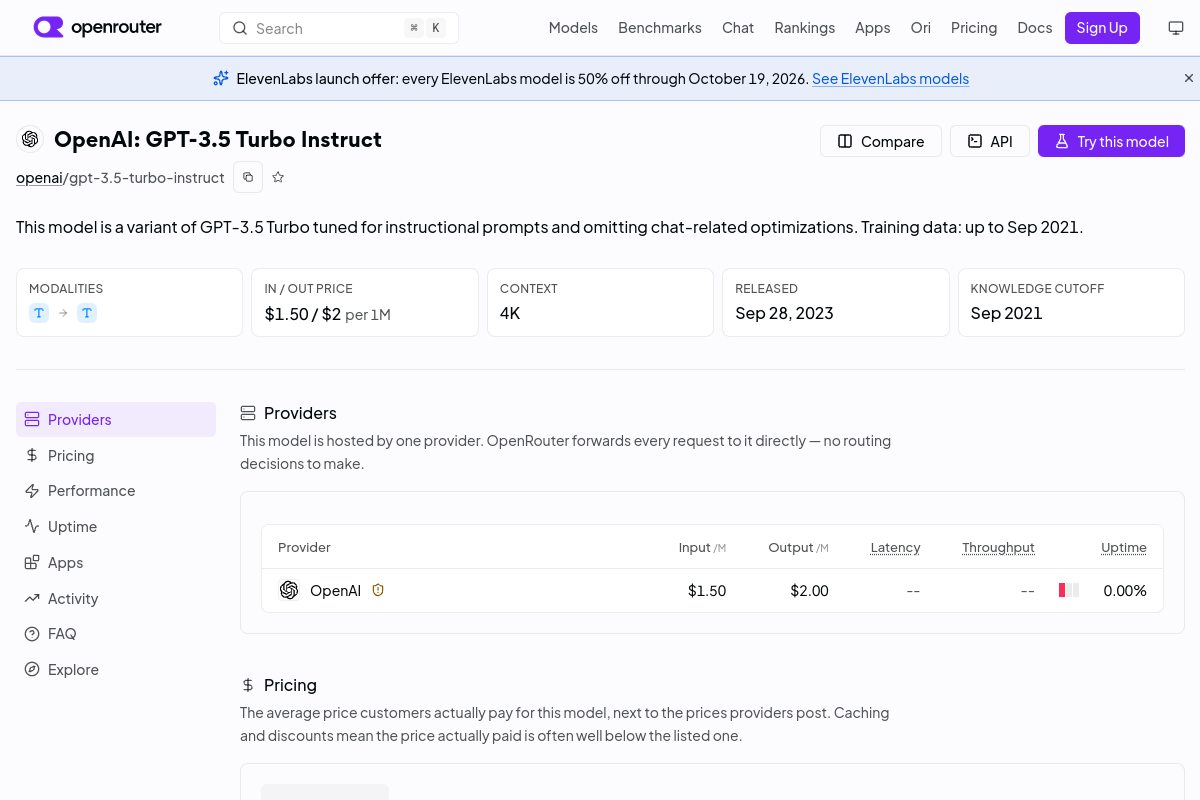Select FAQ in the sidebar

point(116,634)
